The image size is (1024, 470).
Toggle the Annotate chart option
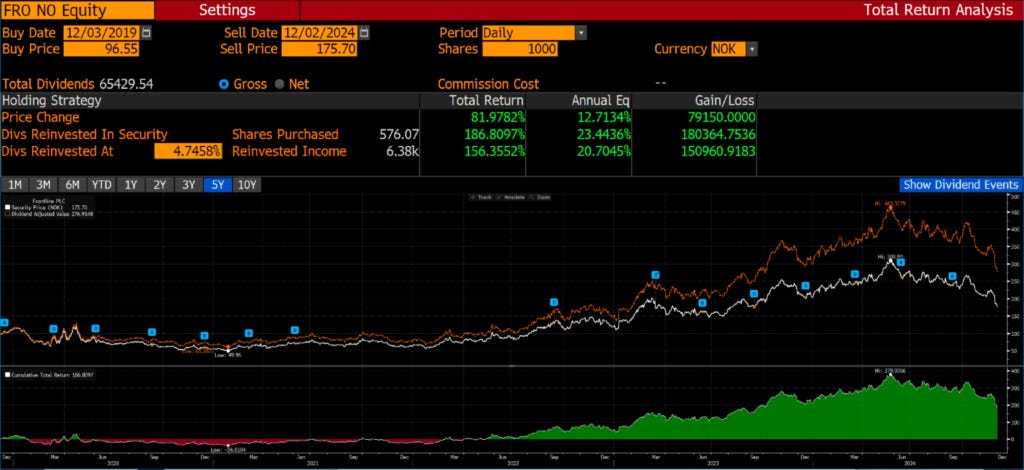pos(509,196)
